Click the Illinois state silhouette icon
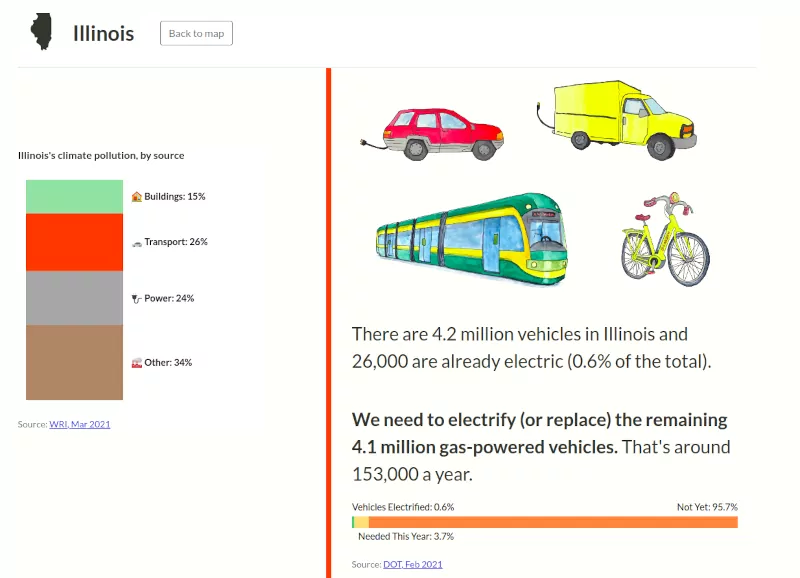 (41, 32)
